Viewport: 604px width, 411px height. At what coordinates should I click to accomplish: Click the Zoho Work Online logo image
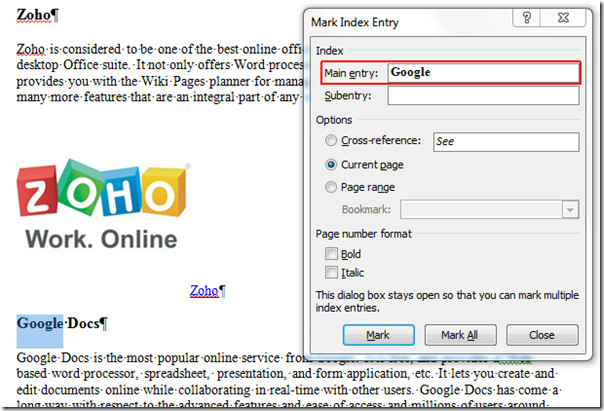click(103, 203)
